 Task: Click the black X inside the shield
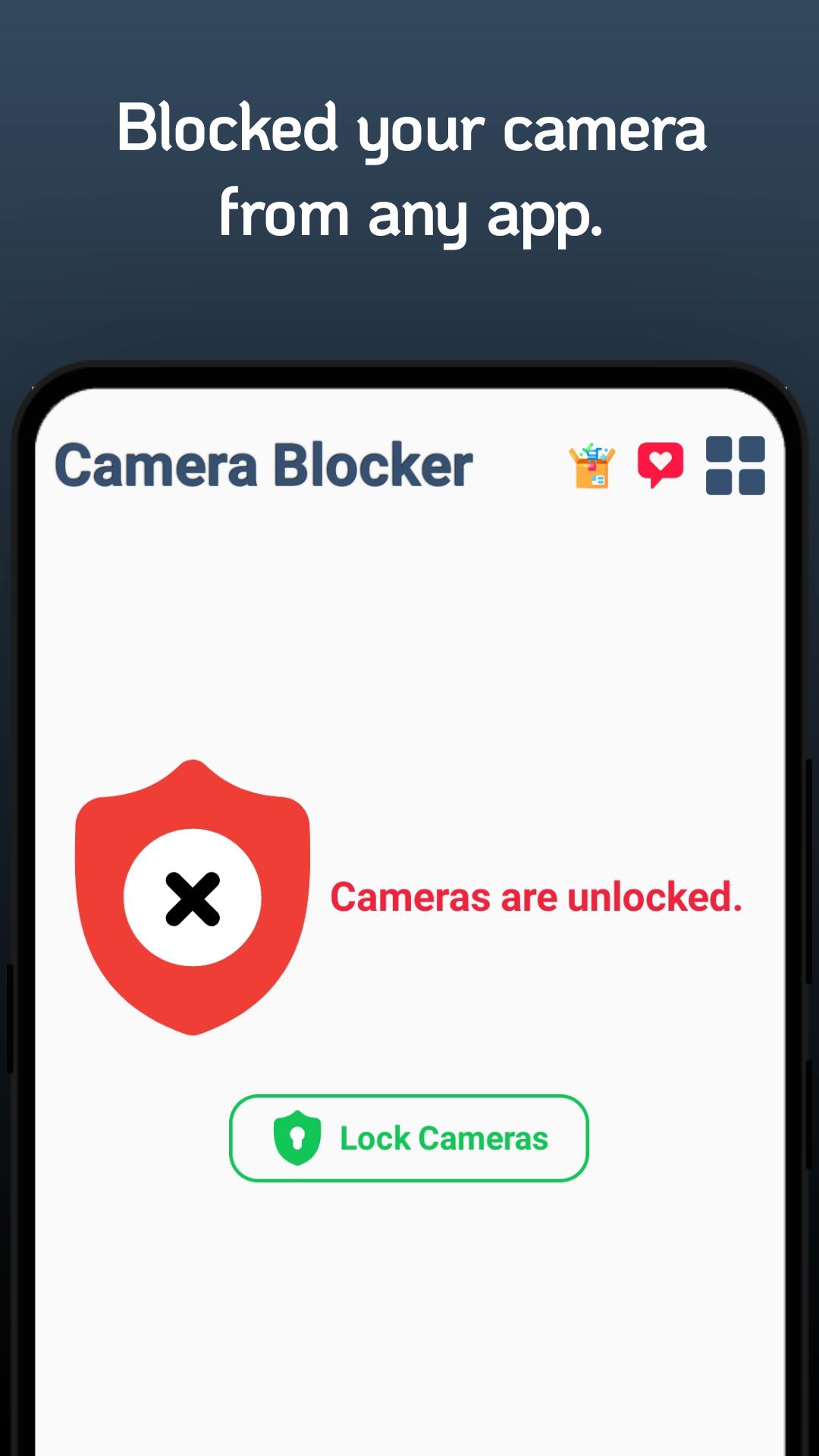[x=193, y=899]
